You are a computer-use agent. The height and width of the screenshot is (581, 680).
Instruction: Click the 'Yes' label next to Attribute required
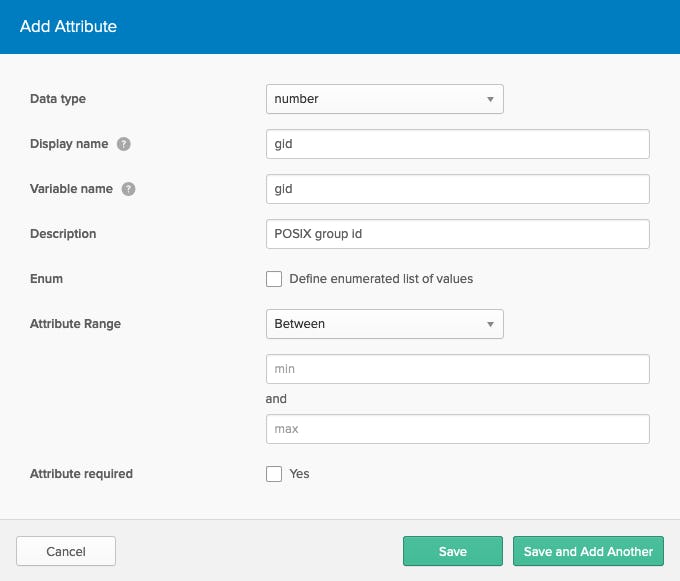coord(299,474)
